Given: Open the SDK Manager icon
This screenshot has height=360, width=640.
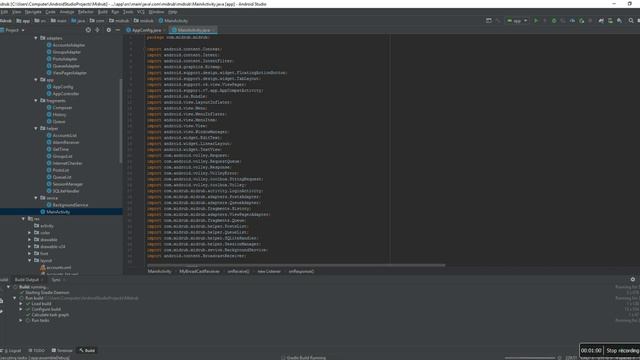Looking at the screenshot, I should coord(619,20).
